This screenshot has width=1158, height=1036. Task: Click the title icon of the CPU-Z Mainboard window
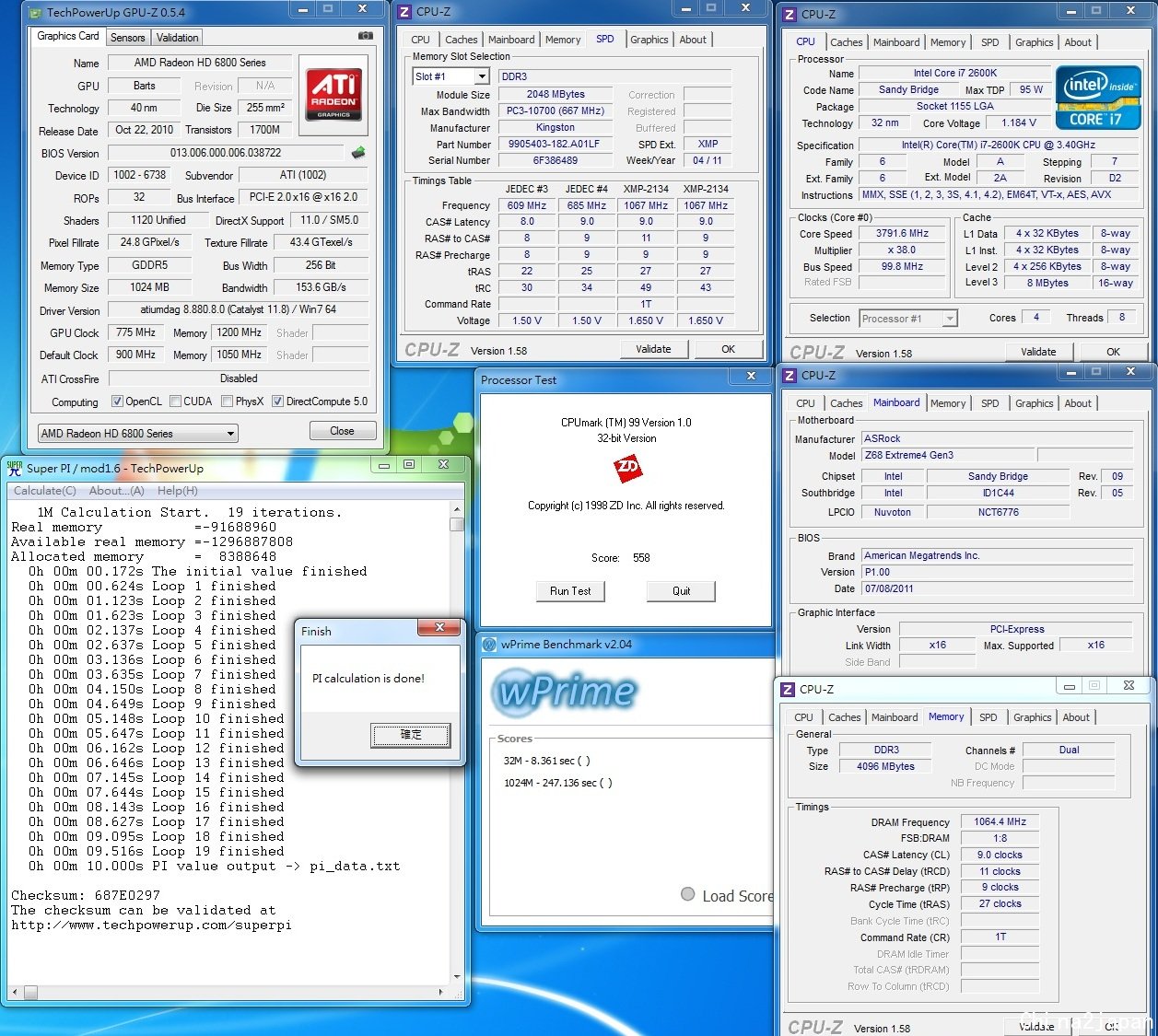click(x=789, y=375)
